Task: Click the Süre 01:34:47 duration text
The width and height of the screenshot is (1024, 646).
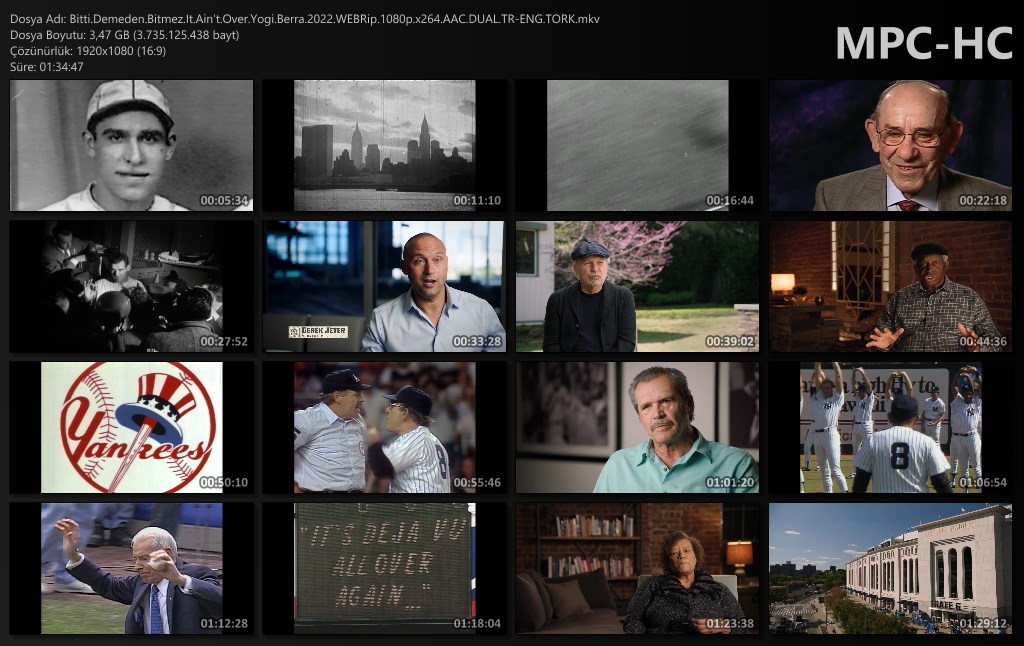Action: [47, 67]
